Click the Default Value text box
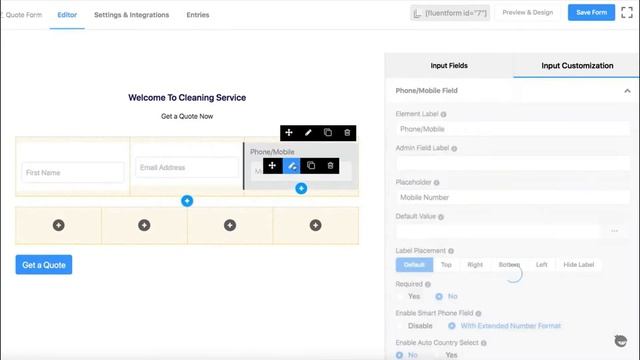Image resolution: width=640 pixels, height=360 pixels. tap(498, 231)
